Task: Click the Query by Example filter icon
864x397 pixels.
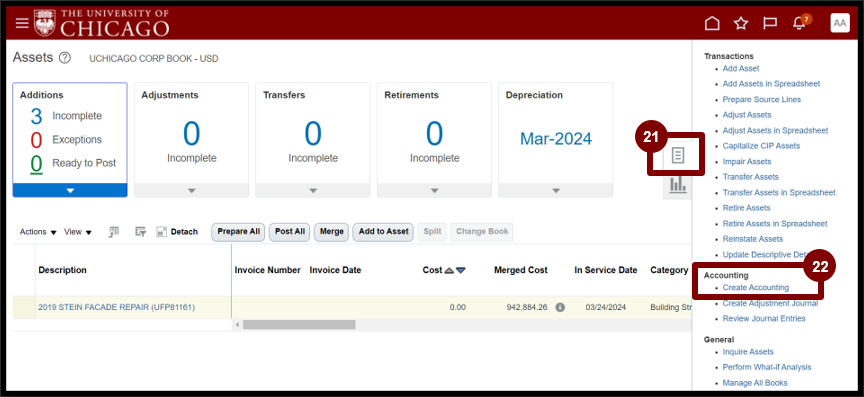Action: click(x=140, y=232)
